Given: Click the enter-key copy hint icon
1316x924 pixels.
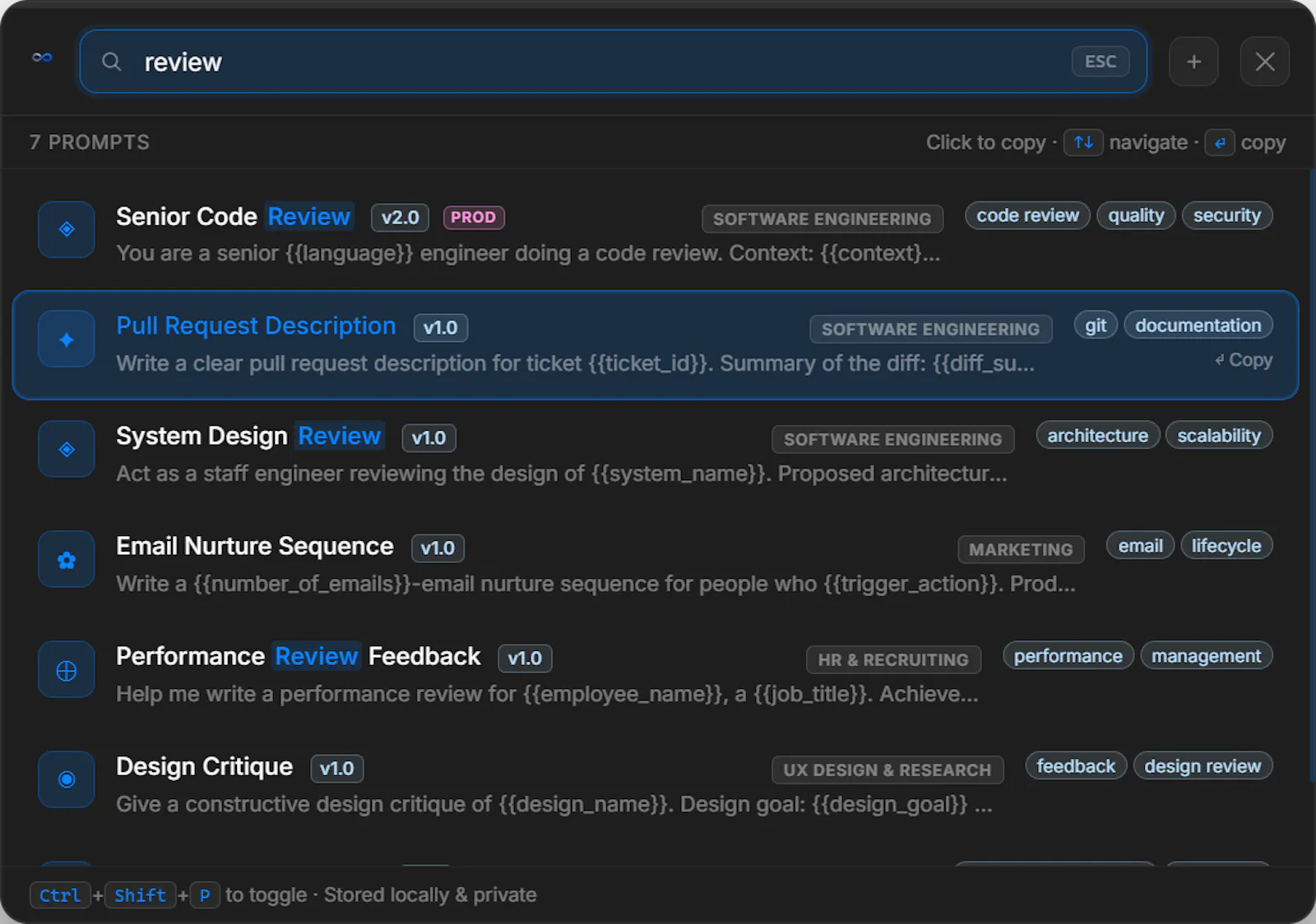Looking at the screenshot, I should tap(1220, 142).
